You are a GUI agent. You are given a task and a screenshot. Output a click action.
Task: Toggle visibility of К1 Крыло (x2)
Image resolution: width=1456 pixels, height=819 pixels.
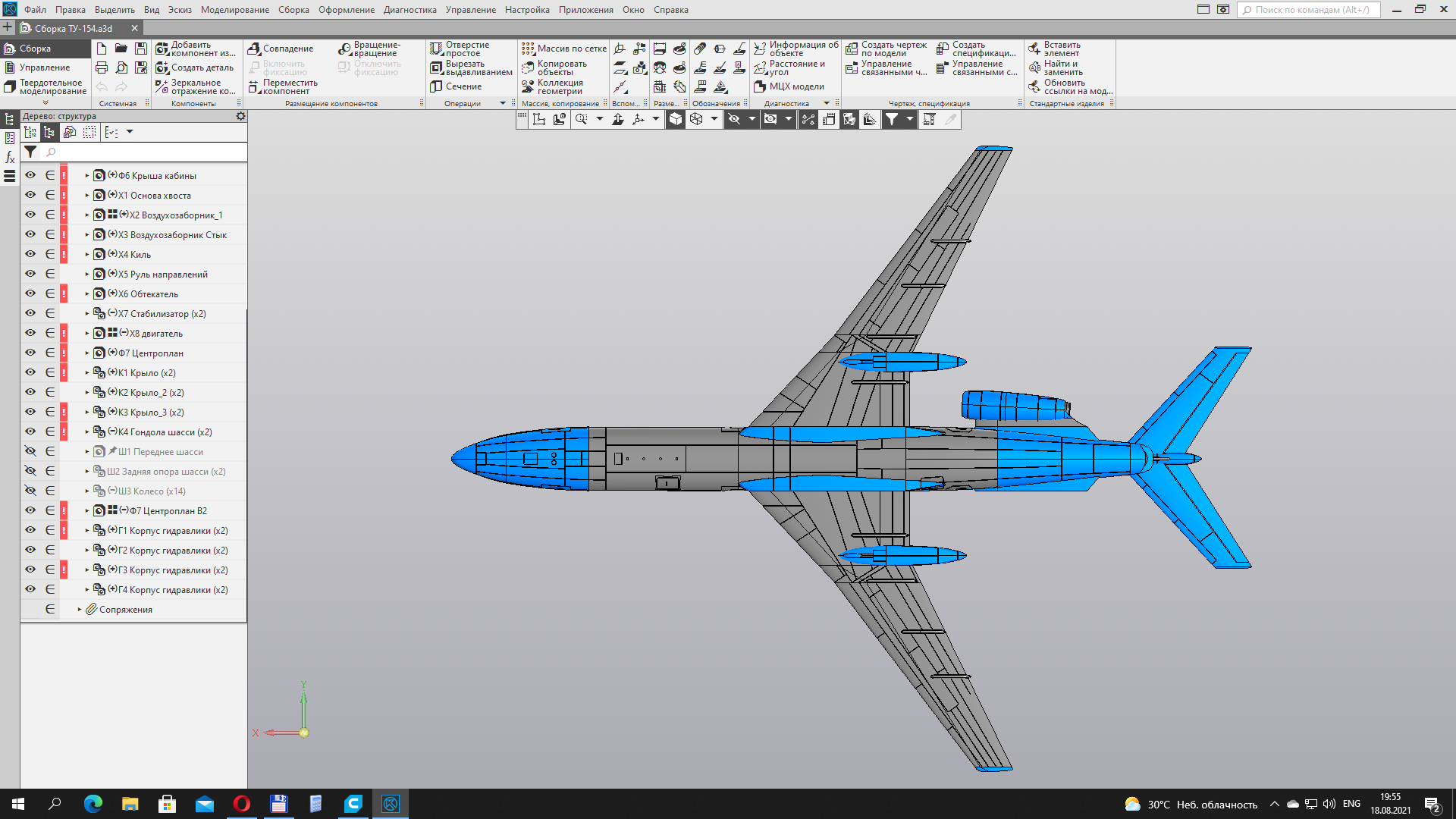click(30, 372)
